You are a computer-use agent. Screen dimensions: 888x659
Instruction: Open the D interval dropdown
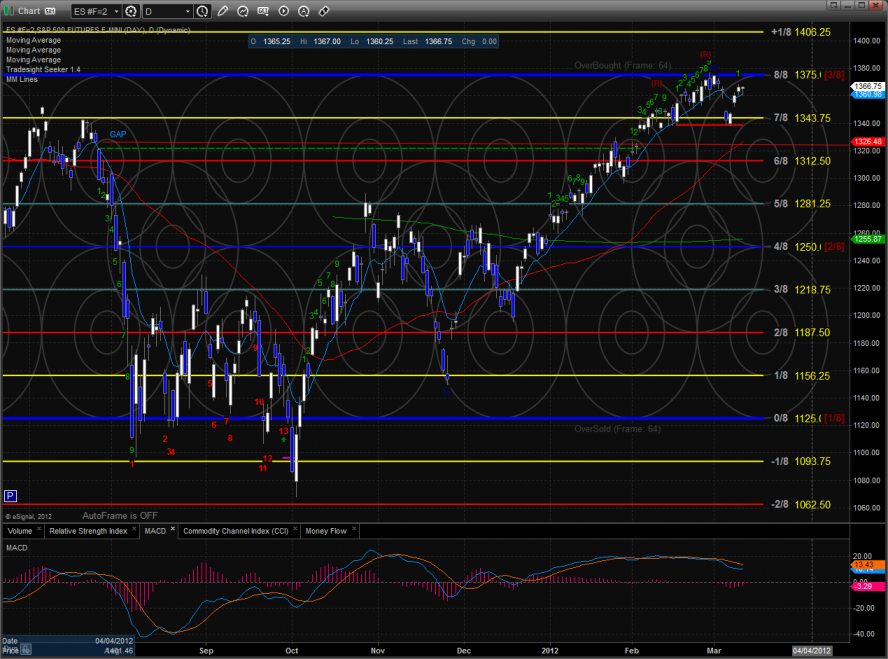pyautogui.click(x=187, y=11)
